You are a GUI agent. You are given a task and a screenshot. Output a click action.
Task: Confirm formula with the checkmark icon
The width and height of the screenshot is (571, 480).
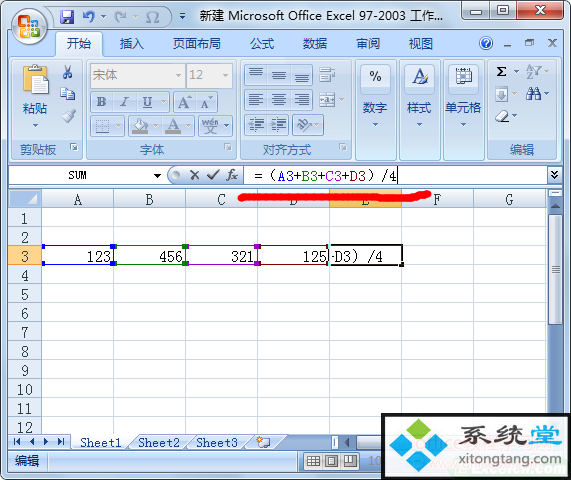coord(213,175)
